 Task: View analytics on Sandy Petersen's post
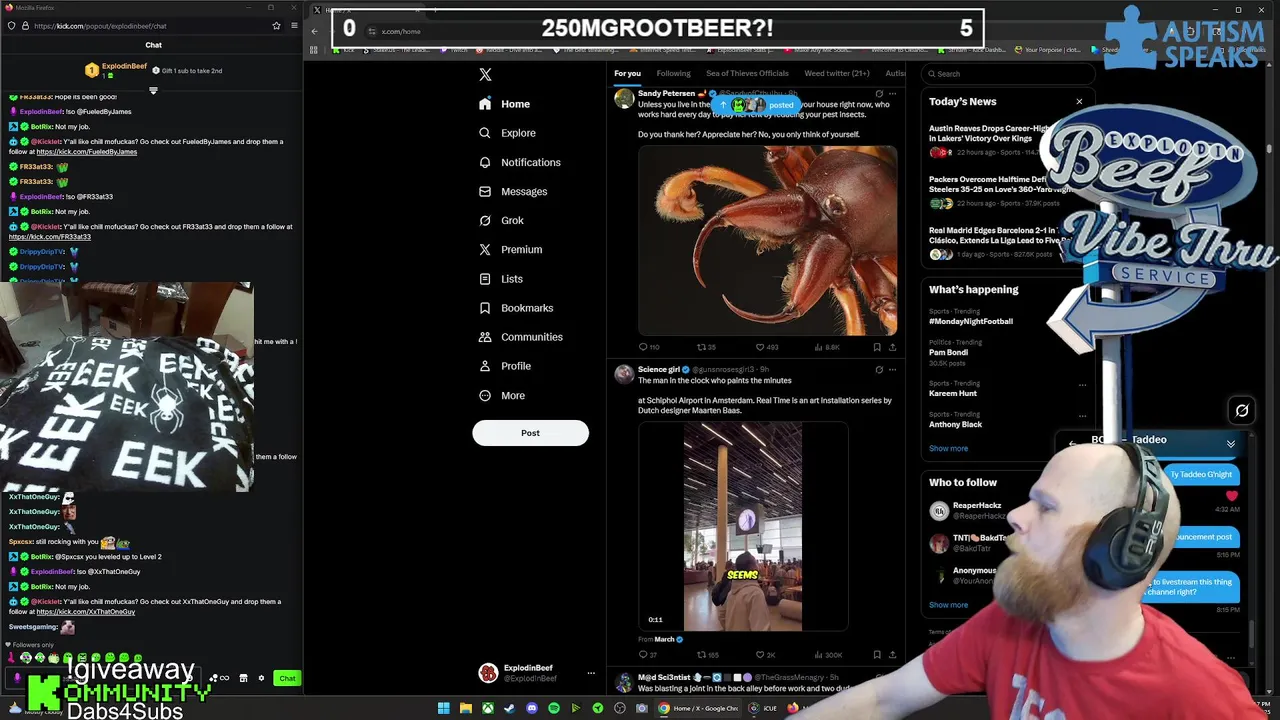(x=827, y=347)
